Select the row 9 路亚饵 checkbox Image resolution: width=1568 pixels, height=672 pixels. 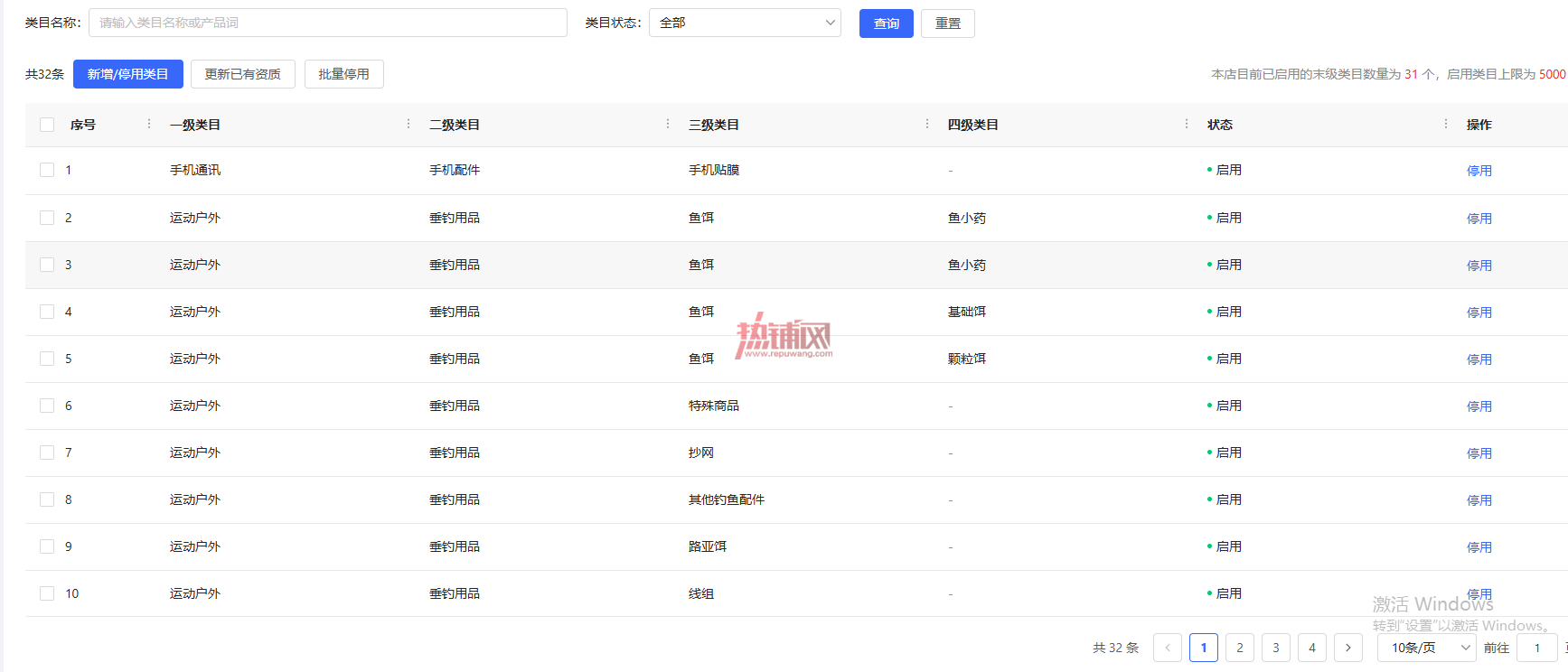(47, 546)
